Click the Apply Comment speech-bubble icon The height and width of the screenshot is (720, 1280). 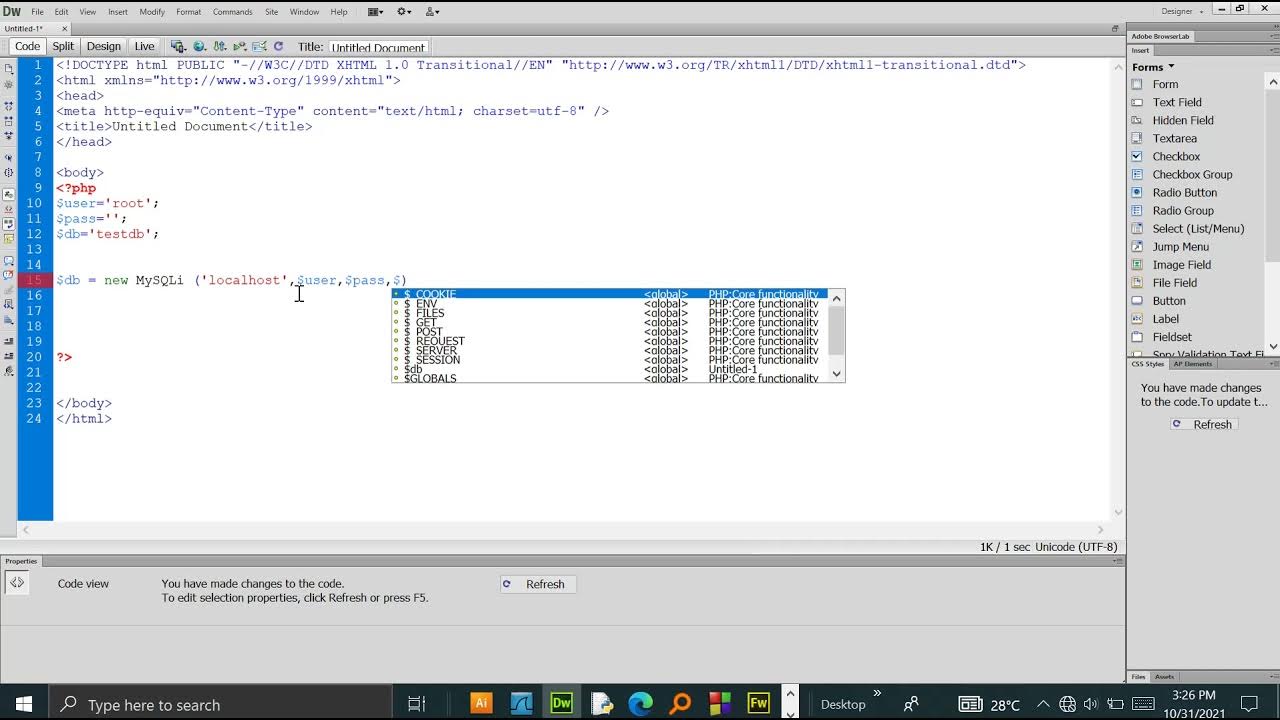point(9,260)
